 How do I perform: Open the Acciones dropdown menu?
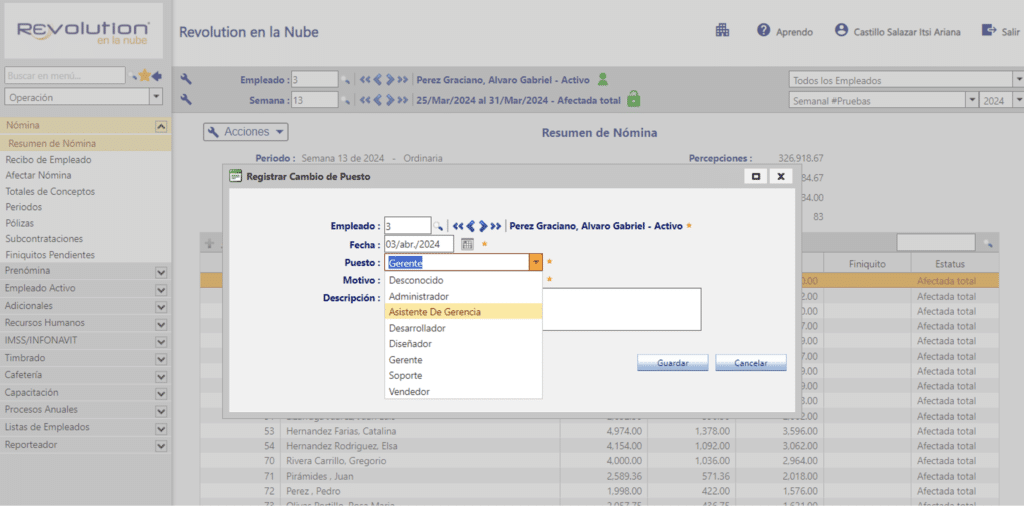point(246,132)
